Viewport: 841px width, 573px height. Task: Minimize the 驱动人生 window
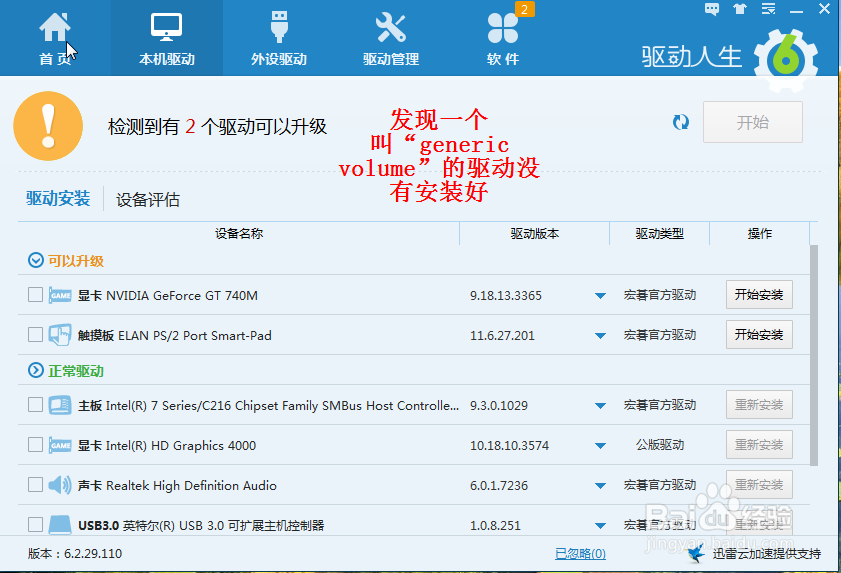coord(796,9)
